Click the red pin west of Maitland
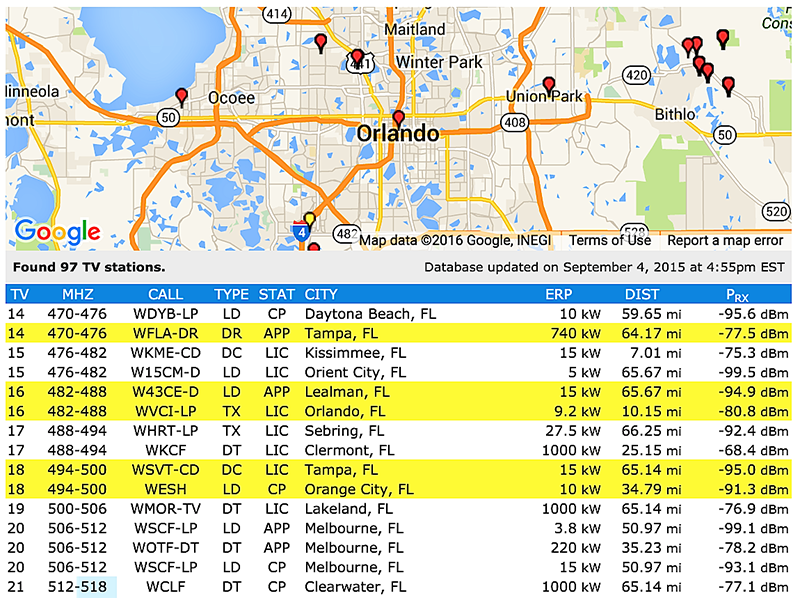Screen dimensions: 800x598 tap(320, 43)
